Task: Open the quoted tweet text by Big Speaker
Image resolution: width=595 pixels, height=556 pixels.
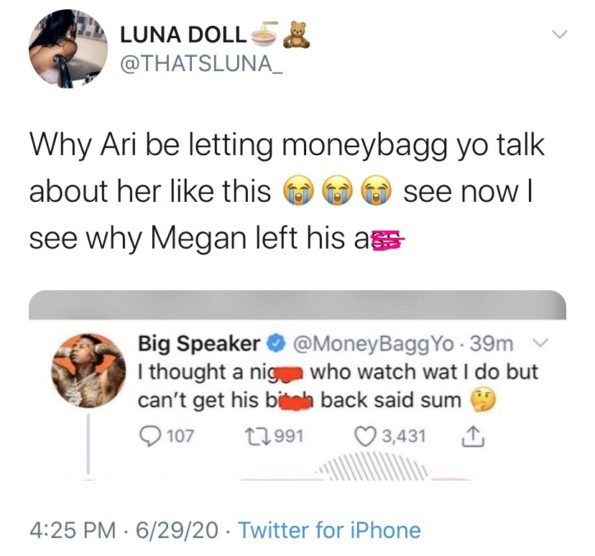Action: 337,386
